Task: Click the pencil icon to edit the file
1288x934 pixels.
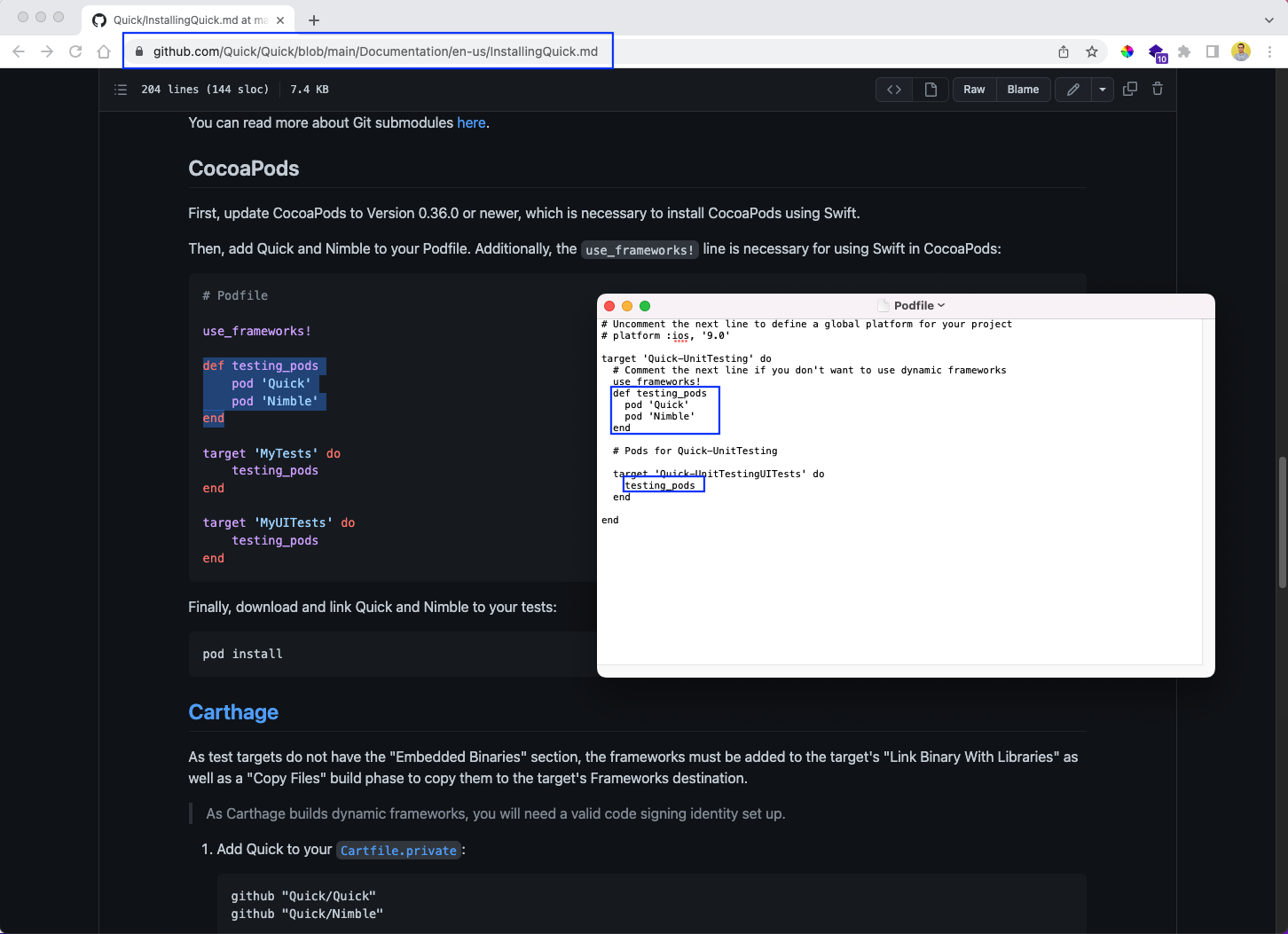Action: pyautogui.click(x=1073, y=90)
